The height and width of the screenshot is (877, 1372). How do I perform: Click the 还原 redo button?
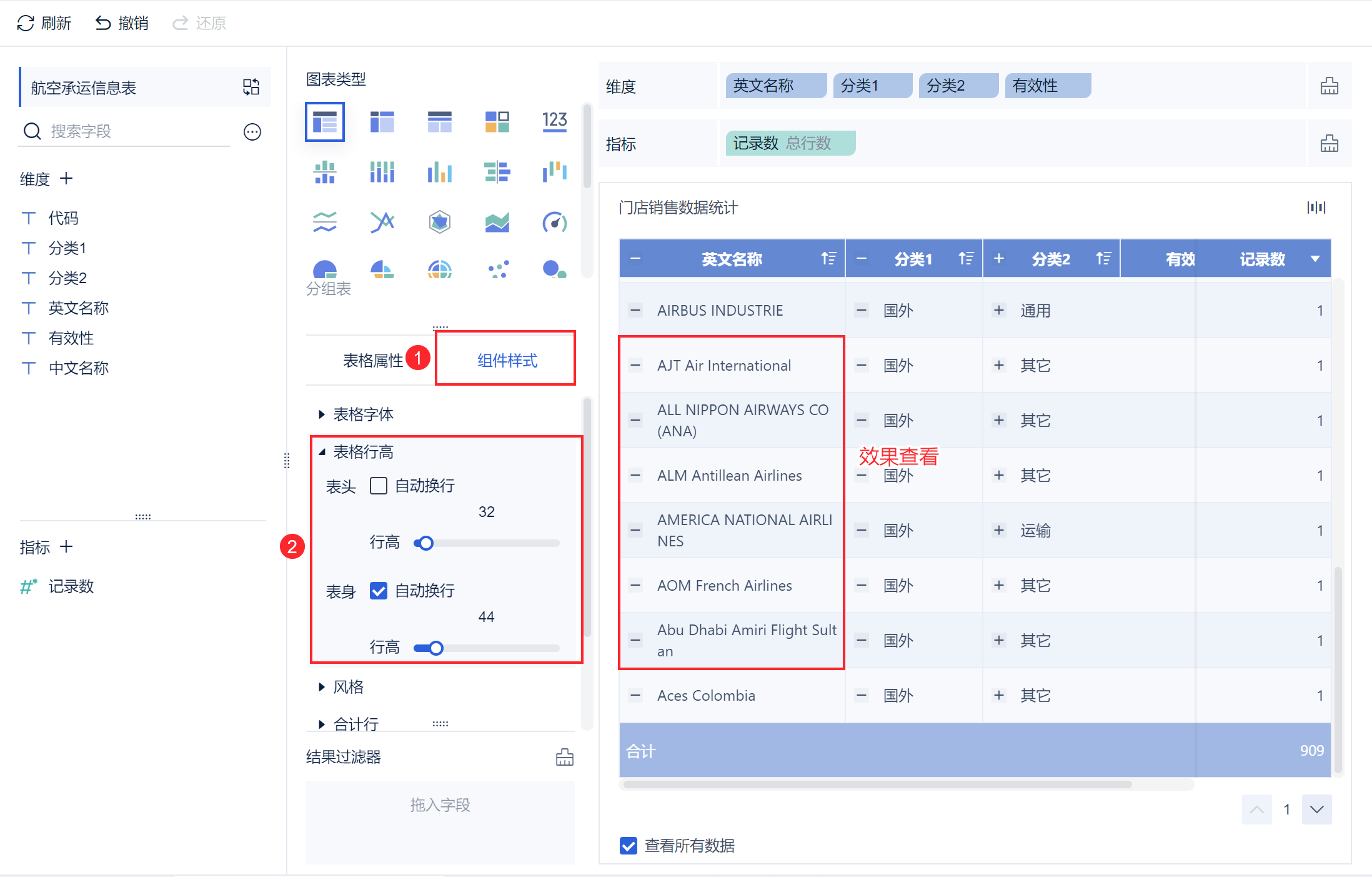tap(199, 23)
